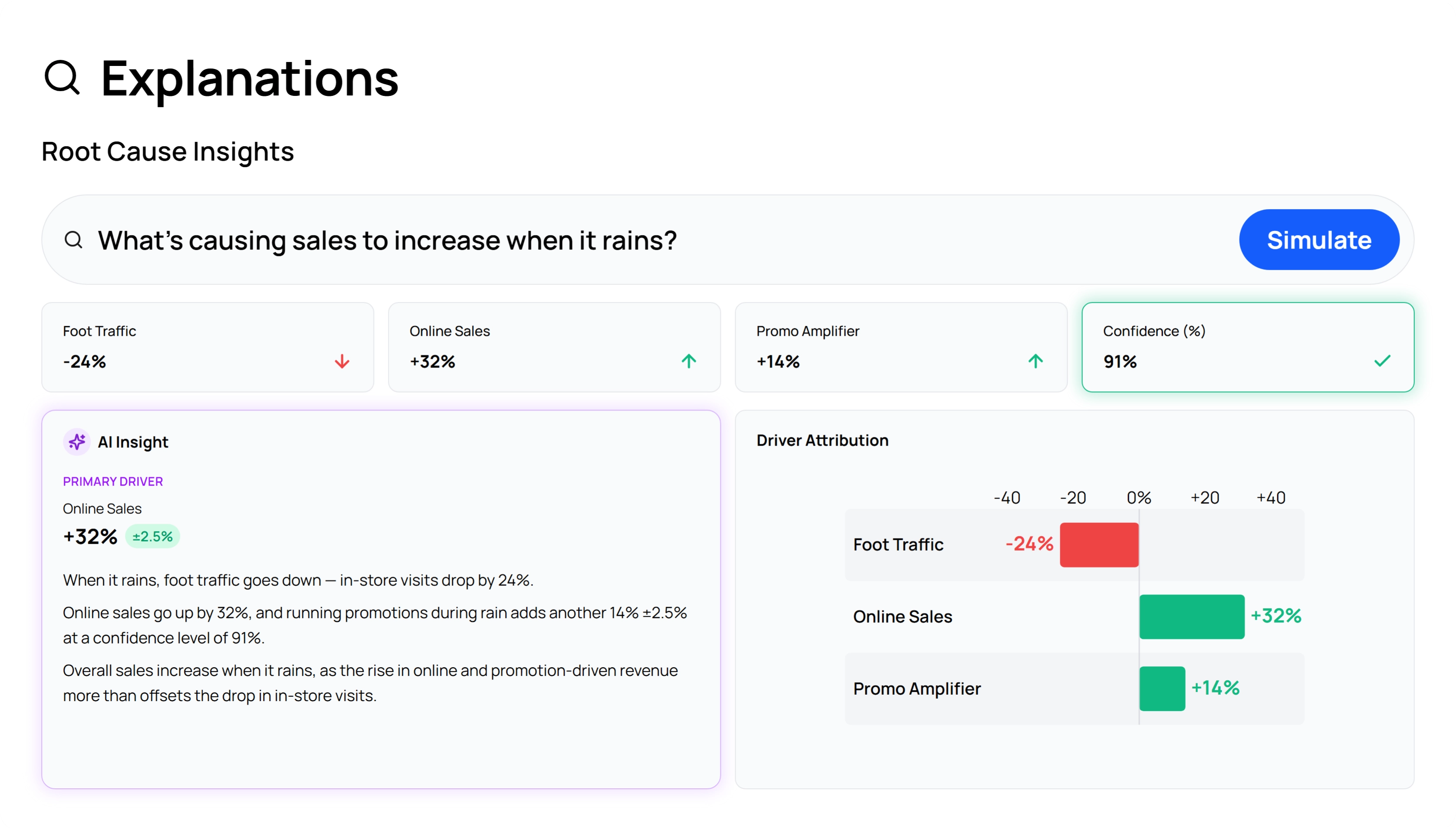Screen dimensions: 1456x830
Task: Click the purple sparkle AI Insight icon
Action: 77,442
